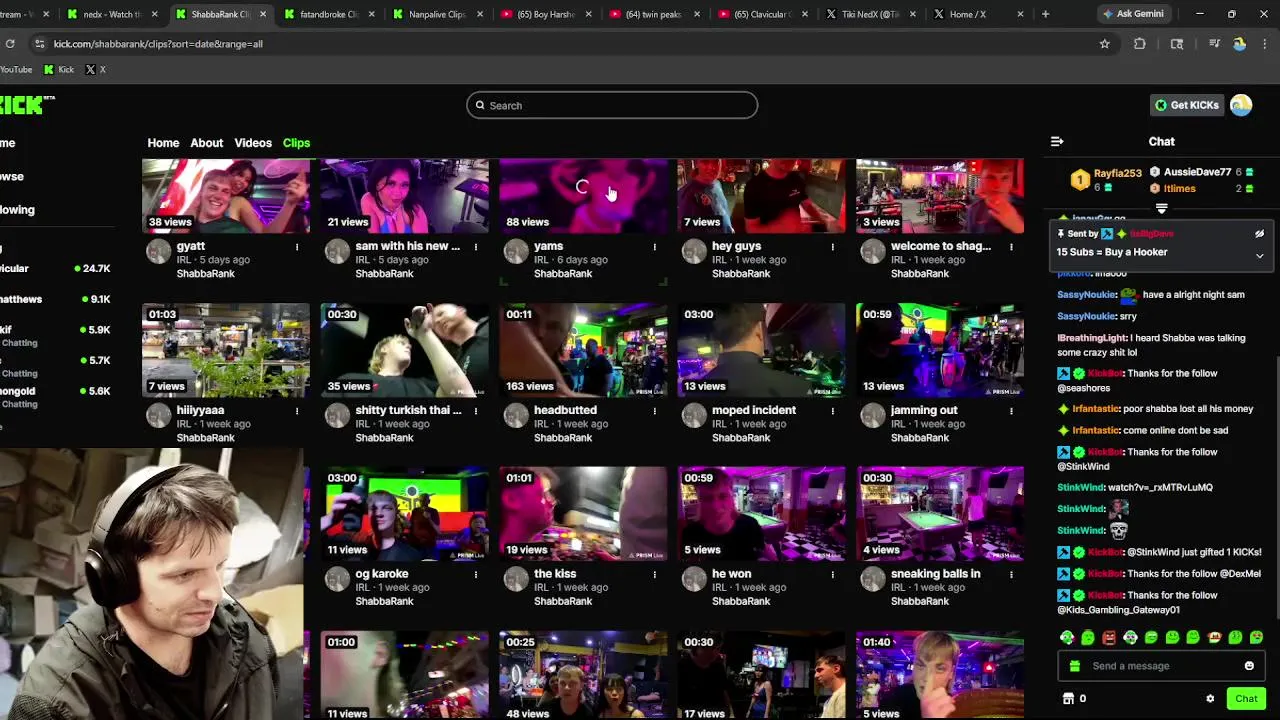
Task: Open the Videos tab
Action: [253, 143]
